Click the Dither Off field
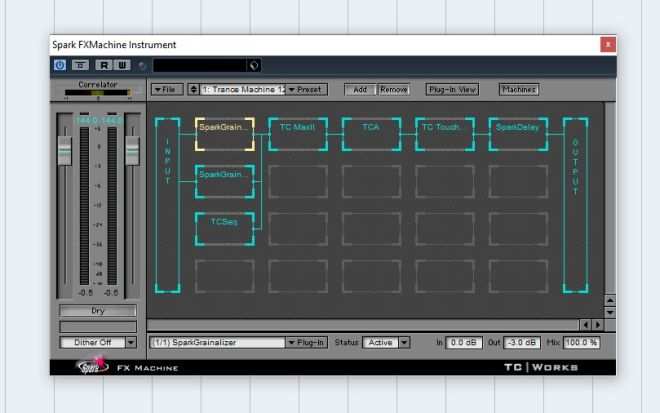Viewport: 660px width, 413px height. click(x=93, y=342)
